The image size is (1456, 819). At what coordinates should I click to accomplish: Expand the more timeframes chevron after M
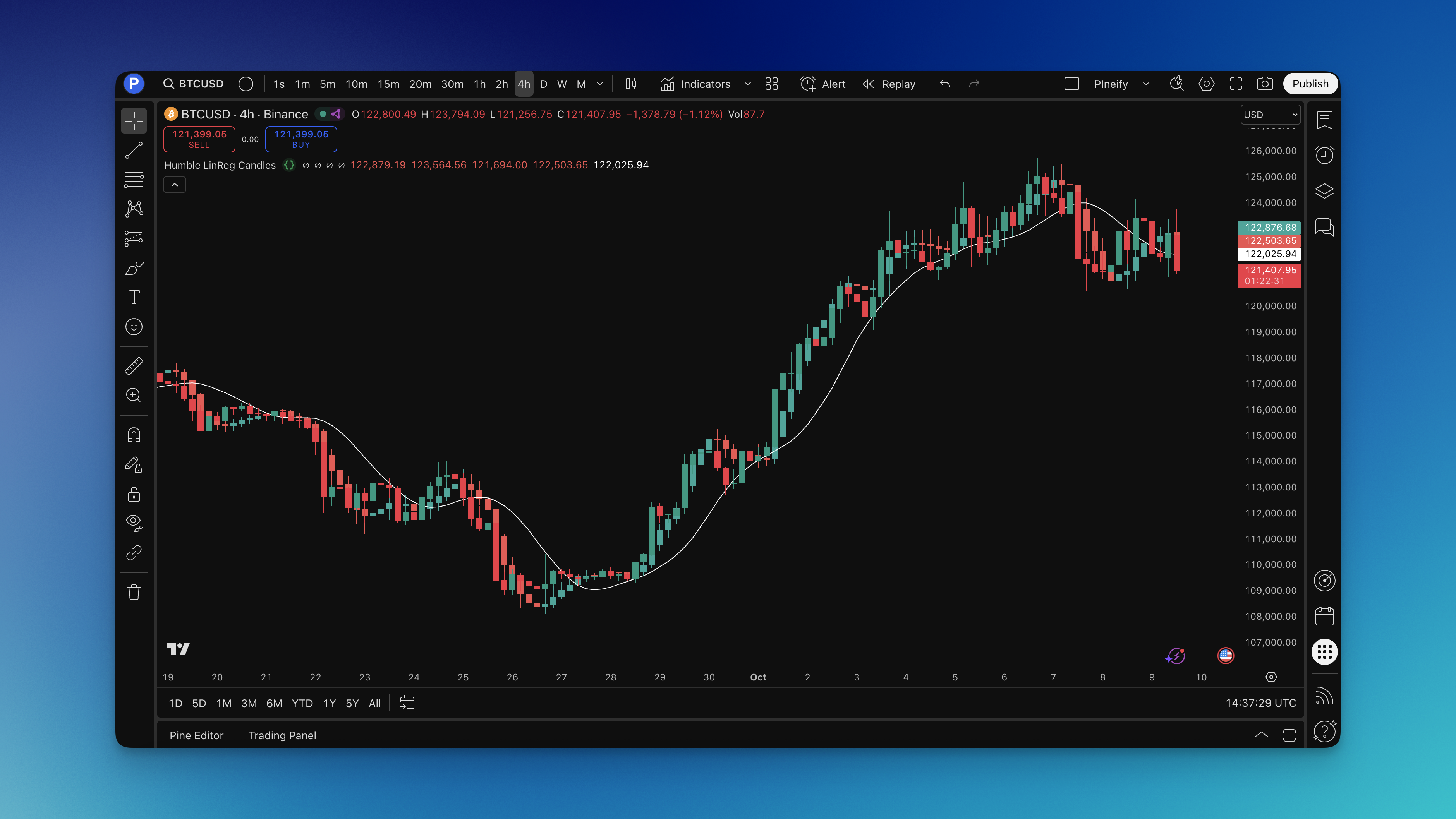[600, 84]
